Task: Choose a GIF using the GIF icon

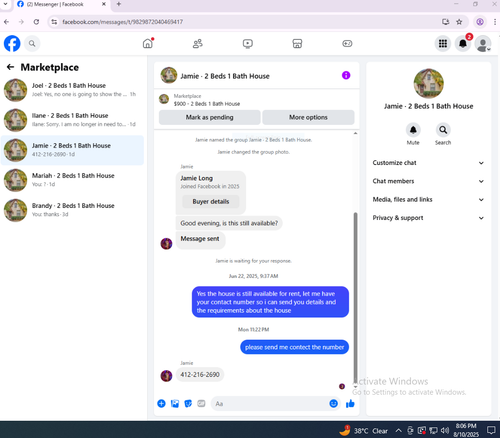Action: click(x=201, y=404)
